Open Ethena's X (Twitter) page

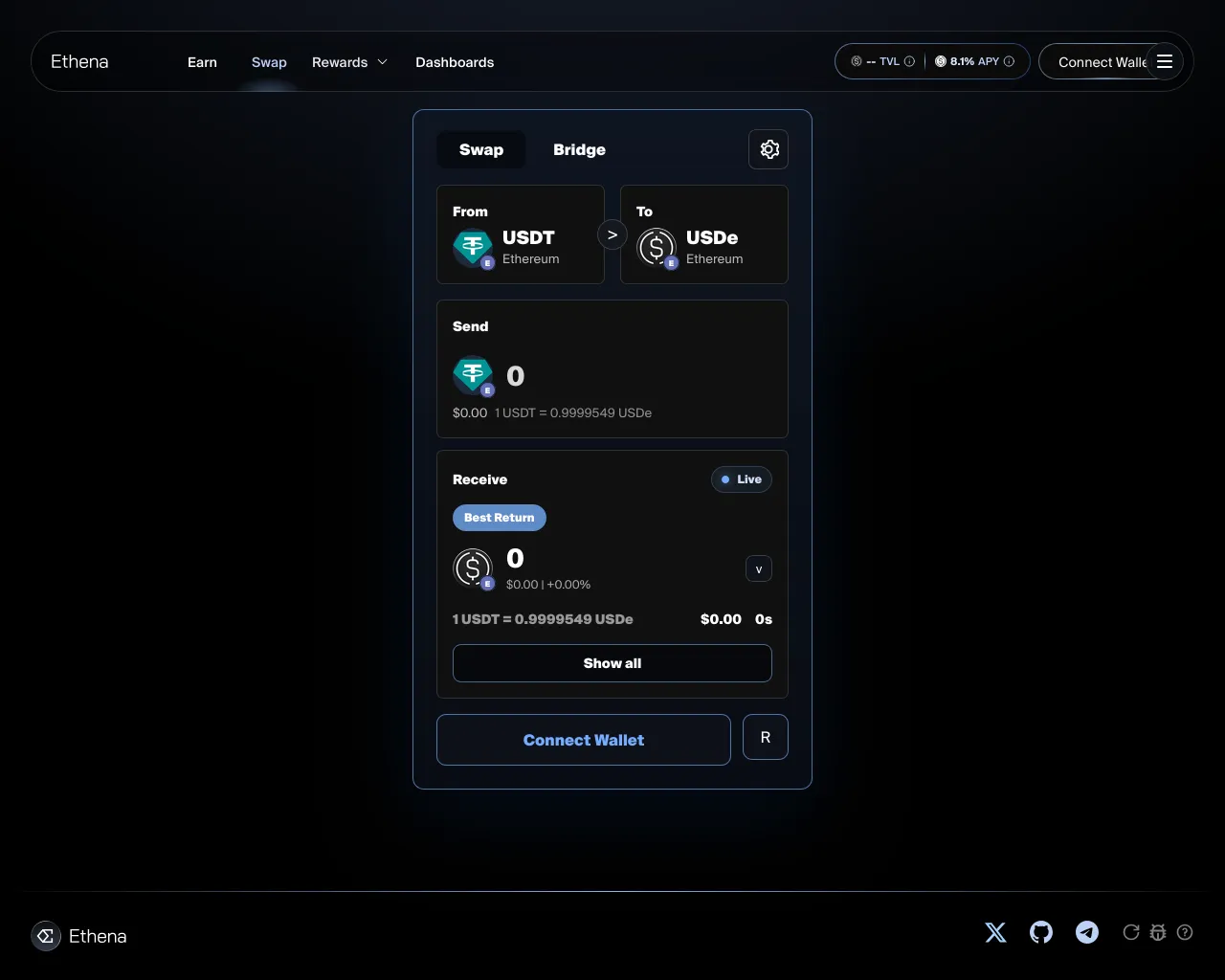995,932
